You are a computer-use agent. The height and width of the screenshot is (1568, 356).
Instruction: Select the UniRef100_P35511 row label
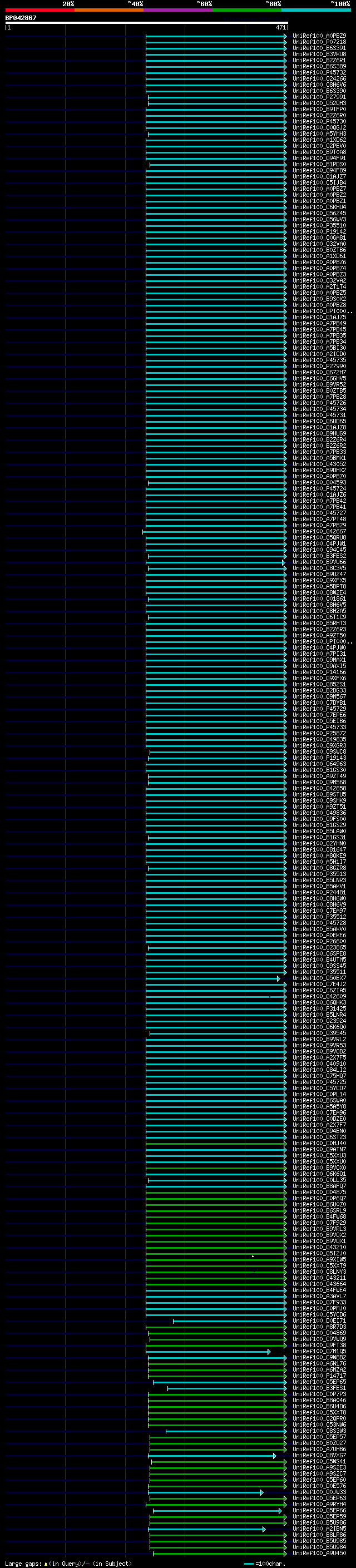coord(319,972)
